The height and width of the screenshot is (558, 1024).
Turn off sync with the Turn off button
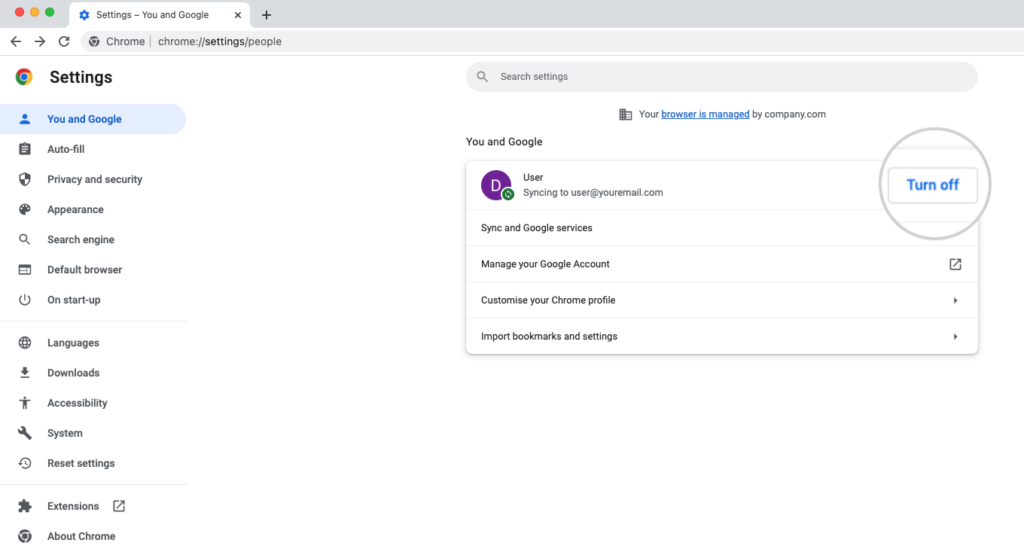[932, 185]
